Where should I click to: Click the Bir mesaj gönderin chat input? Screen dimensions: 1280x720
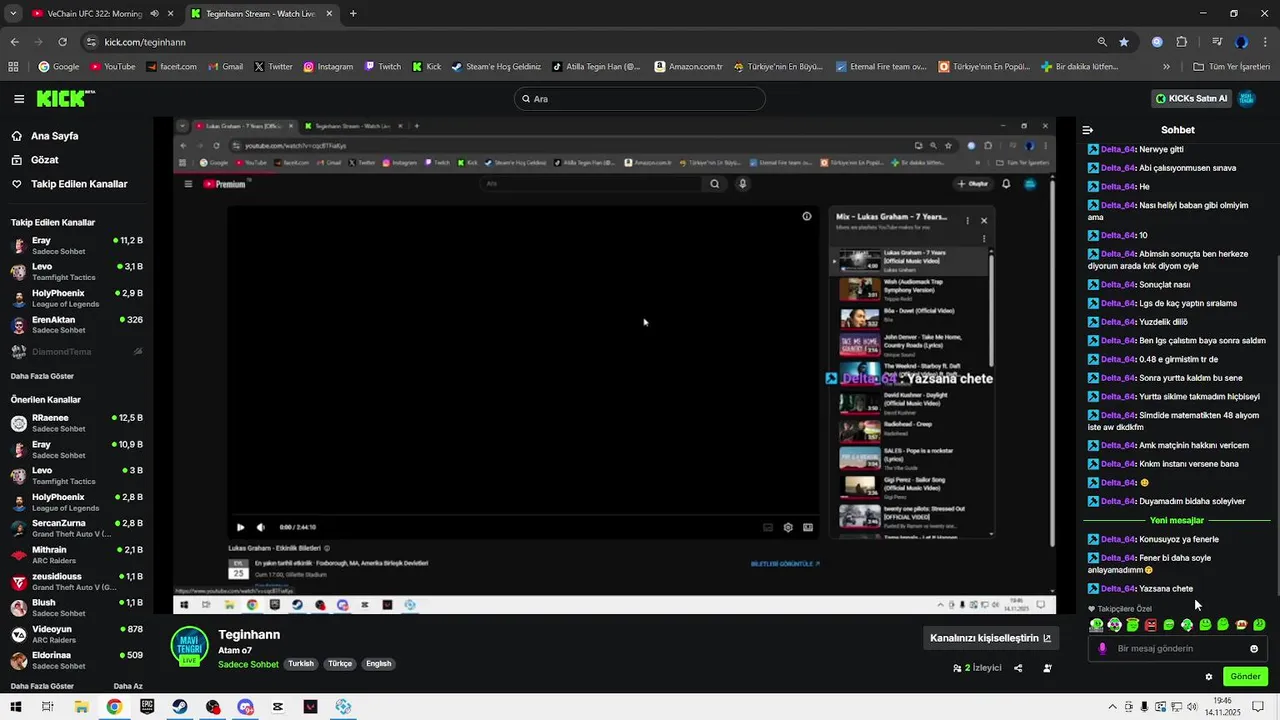[x=1177, y=649]
